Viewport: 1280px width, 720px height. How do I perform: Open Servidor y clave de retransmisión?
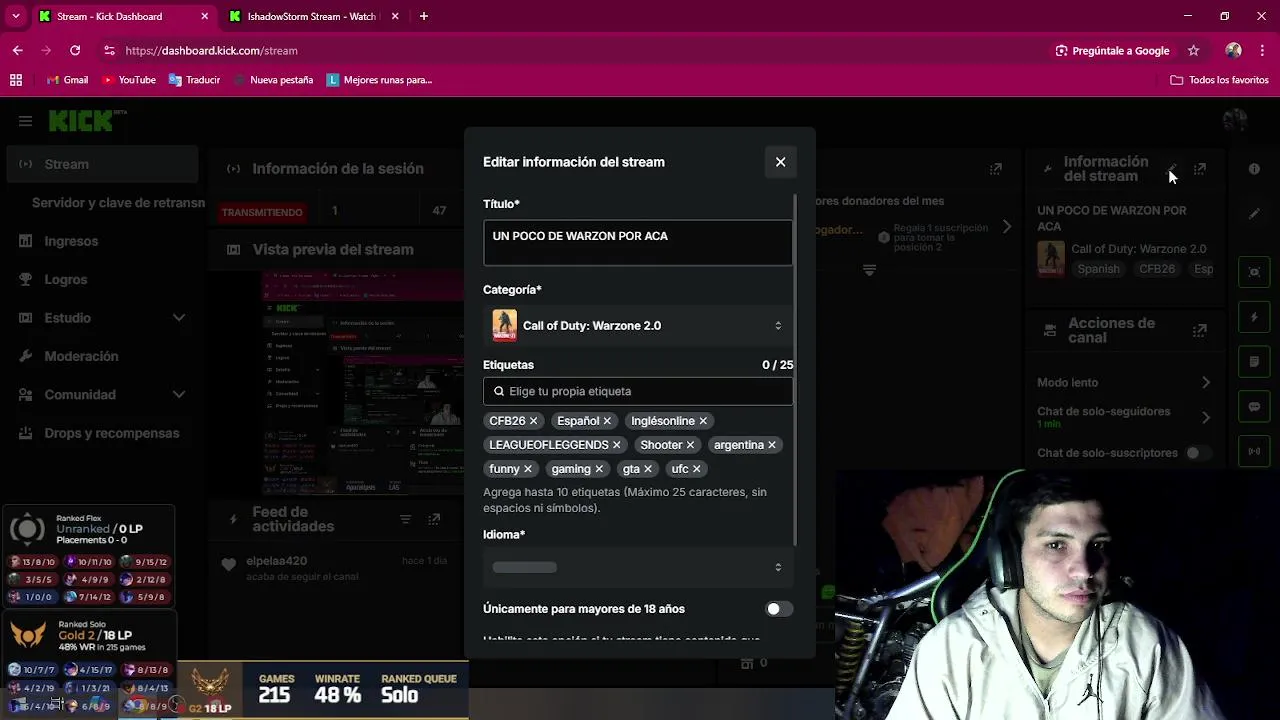118,202
